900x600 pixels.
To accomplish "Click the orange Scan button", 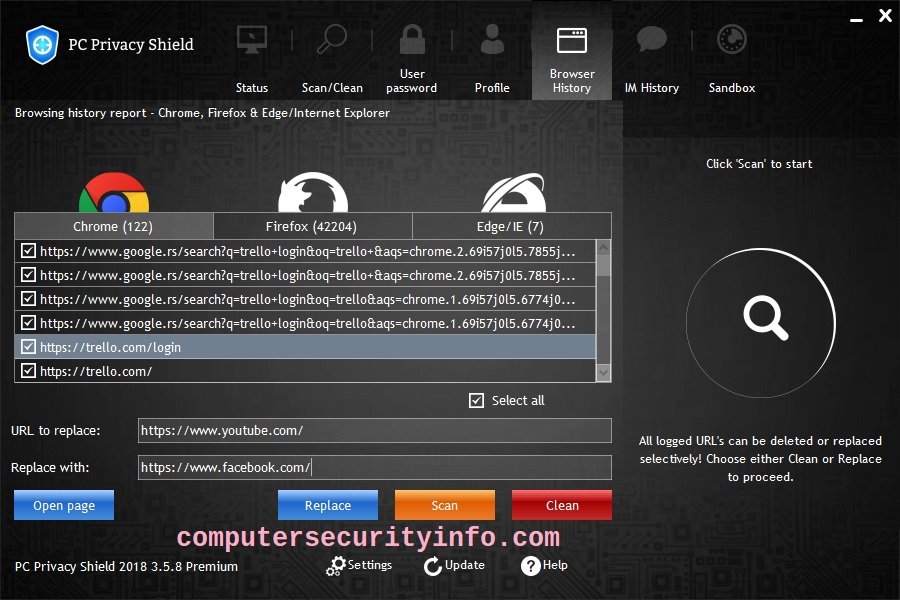I will click(445, 505).
